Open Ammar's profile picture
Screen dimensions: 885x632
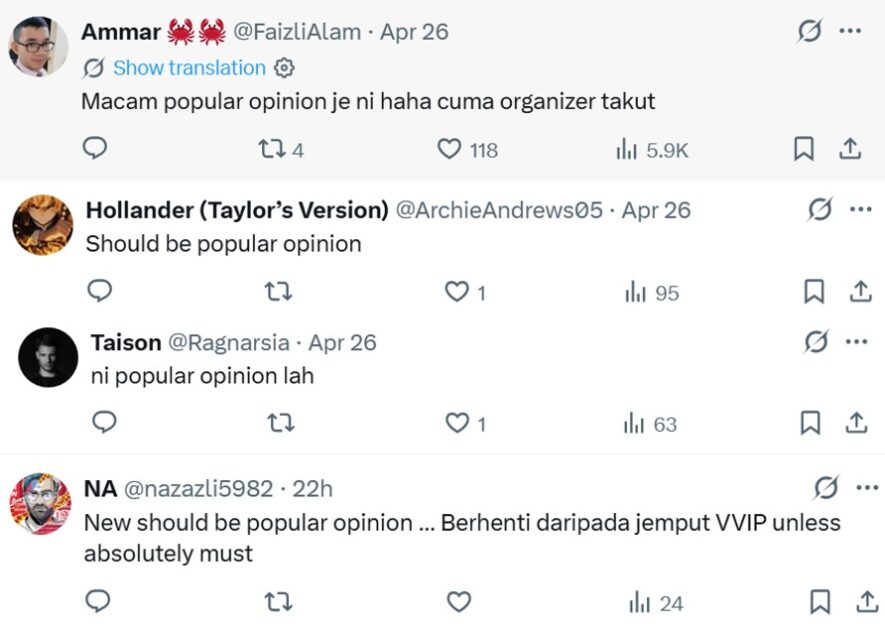[39, 46]
